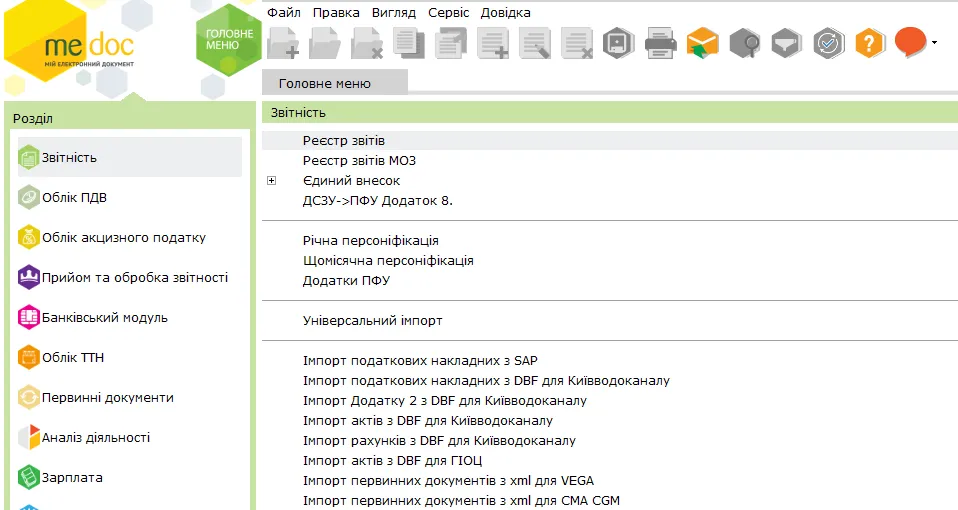Switch to the Головне меню tab
The width and height of the screenshot is (958, 510).
[x=335, y=83]
